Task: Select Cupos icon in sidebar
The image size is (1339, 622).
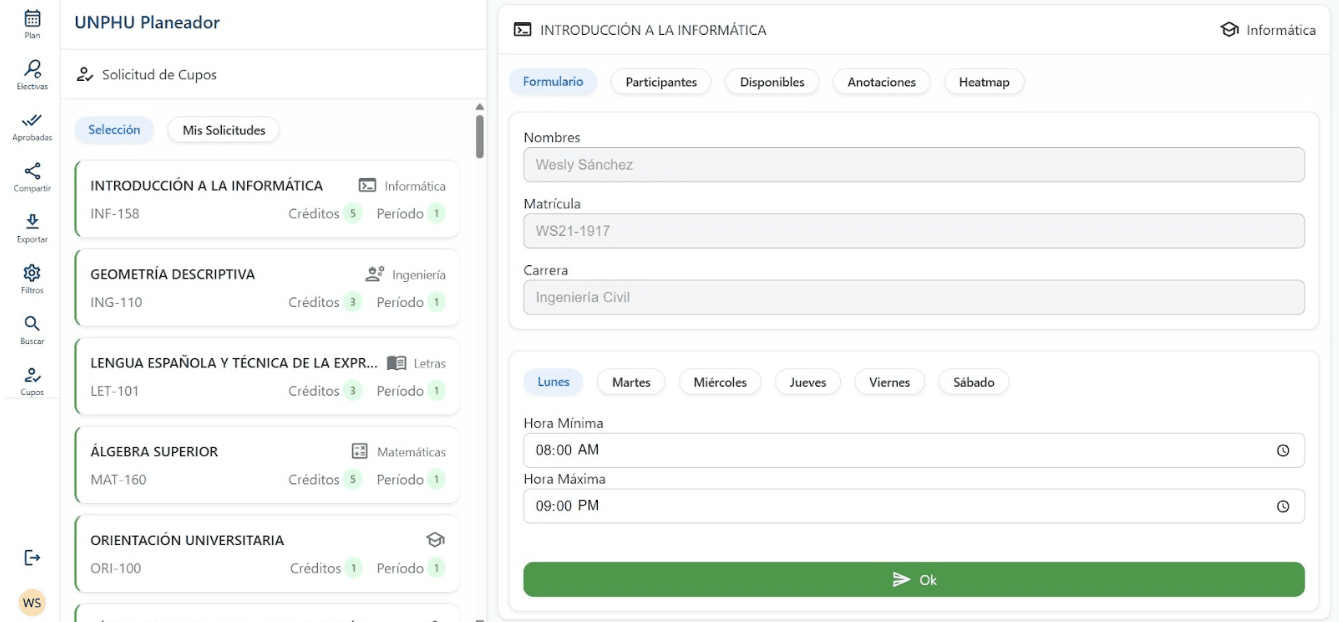Action: click(32, 374)
